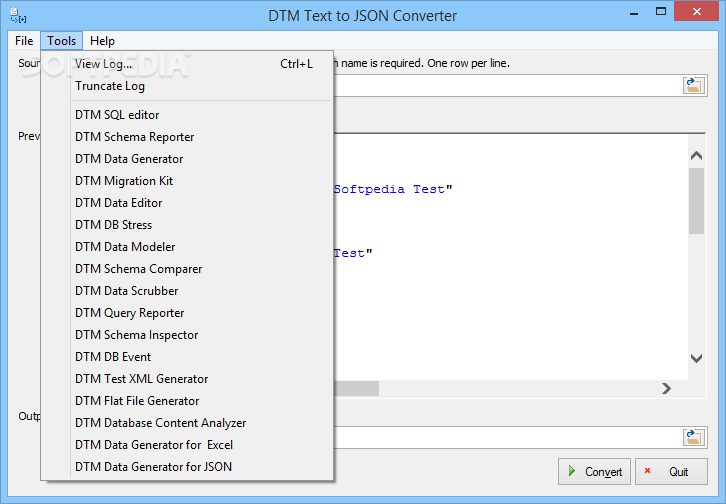The height and width of the screenshot is (504, 726).
Task: Click the preview vertical scrollbar thumb
Action: (696, 201)
